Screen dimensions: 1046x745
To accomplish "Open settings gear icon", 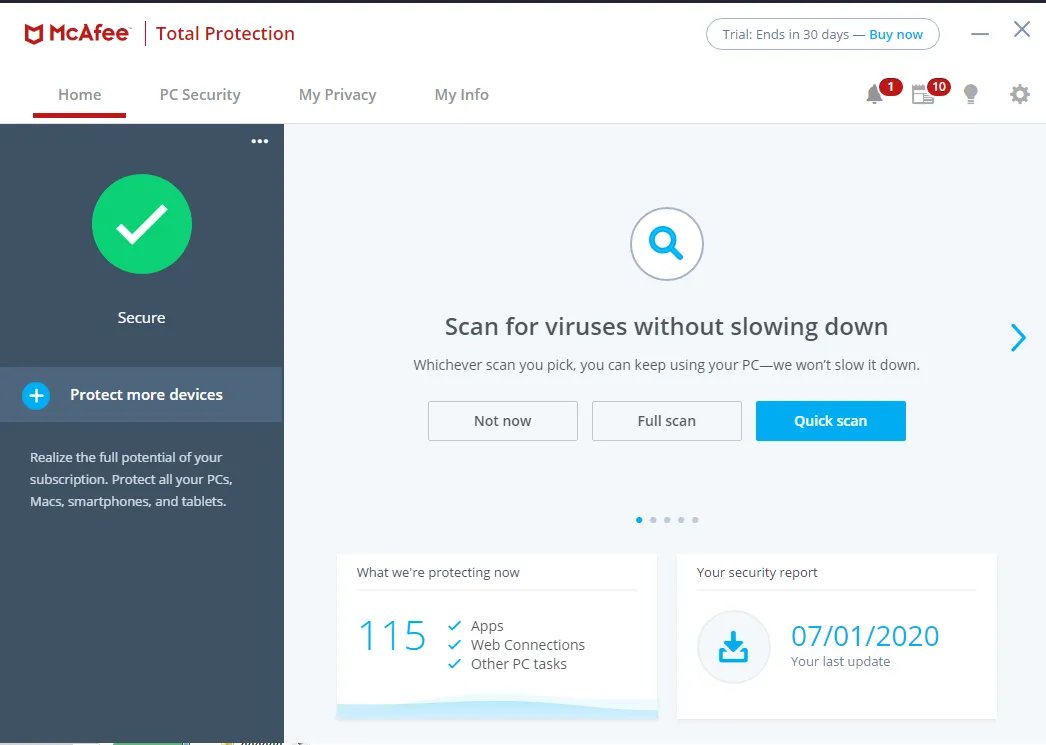I will coord(1019,95).
